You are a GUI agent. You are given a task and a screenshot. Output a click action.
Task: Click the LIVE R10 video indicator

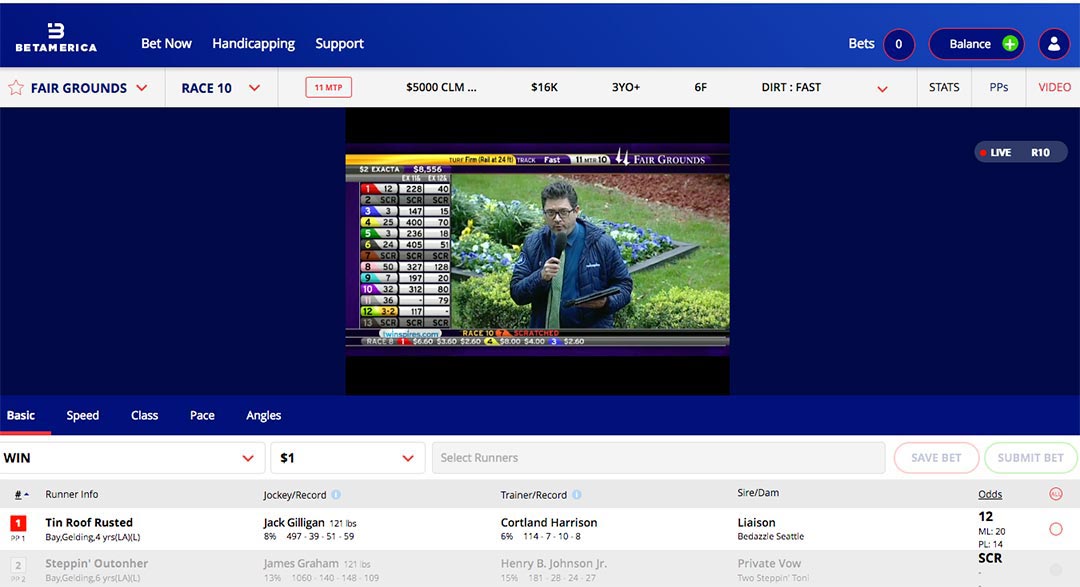1020,153
